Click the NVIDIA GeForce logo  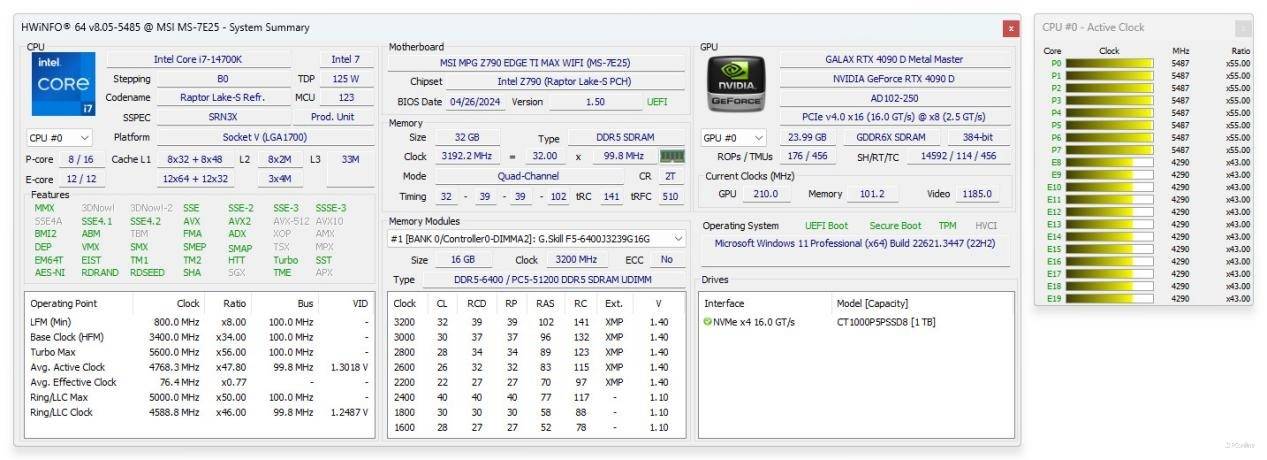736,82
